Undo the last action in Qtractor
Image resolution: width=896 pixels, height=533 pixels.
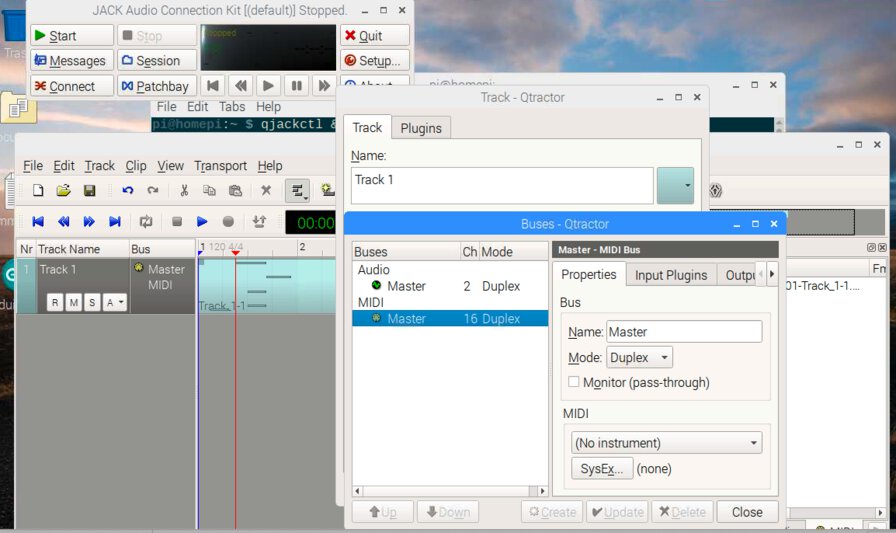[x=127, y=191]
